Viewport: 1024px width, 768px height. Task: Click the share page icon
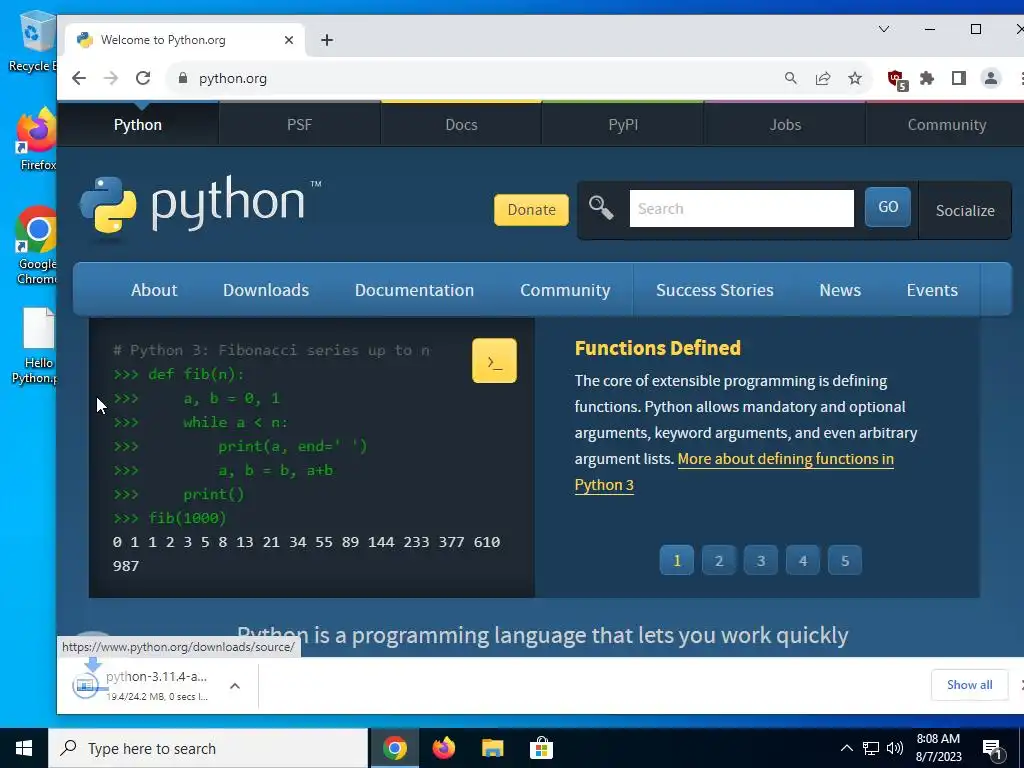pyautogui.click(x=823, y=78)
